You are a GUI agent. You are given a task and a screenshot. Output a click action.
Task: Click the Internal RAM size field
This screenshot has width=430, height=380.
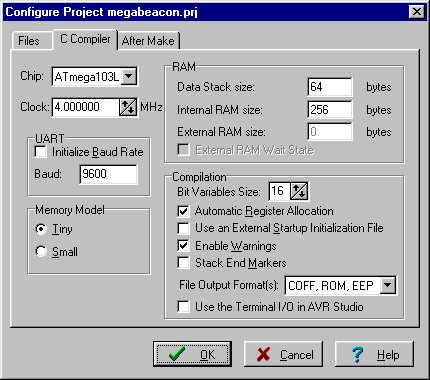click(329, 110)
